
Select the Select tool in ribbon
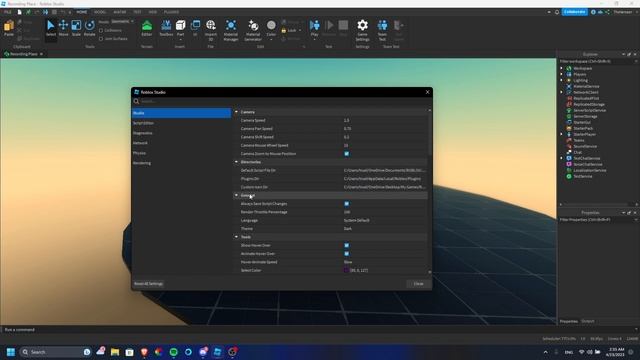[51, 28]
